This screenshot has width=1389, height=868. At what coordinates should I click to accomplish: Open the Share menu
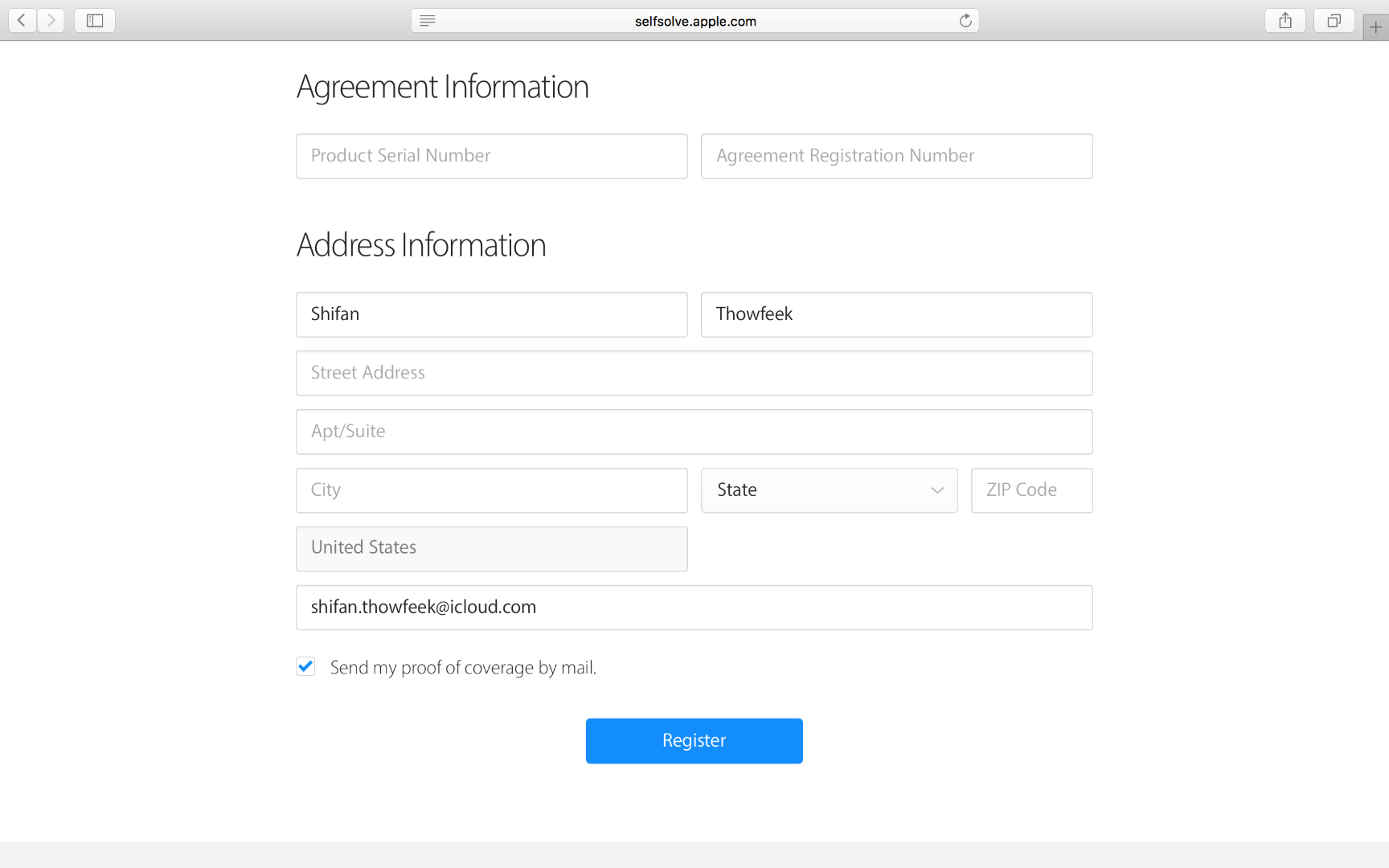1285,20
